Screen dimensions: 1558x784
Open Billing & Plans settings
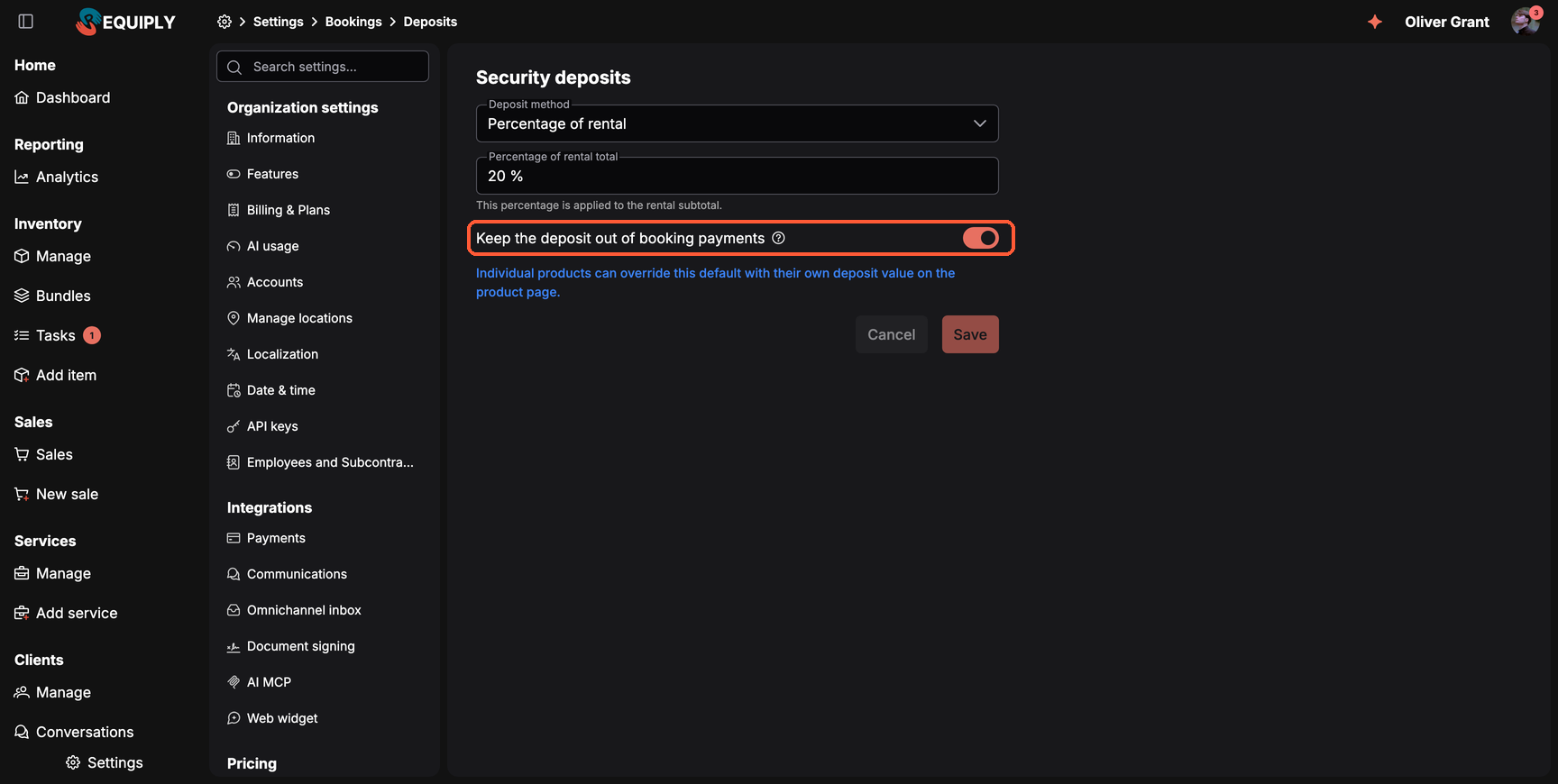pyautogui.click(x=279, y=210)
